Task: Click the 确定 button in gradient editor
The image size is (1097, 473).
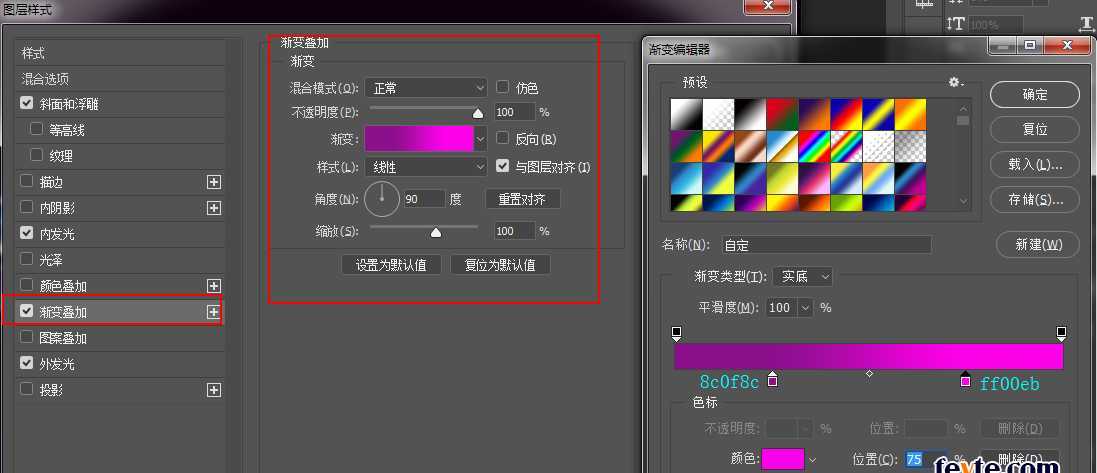Action: 1034,95
